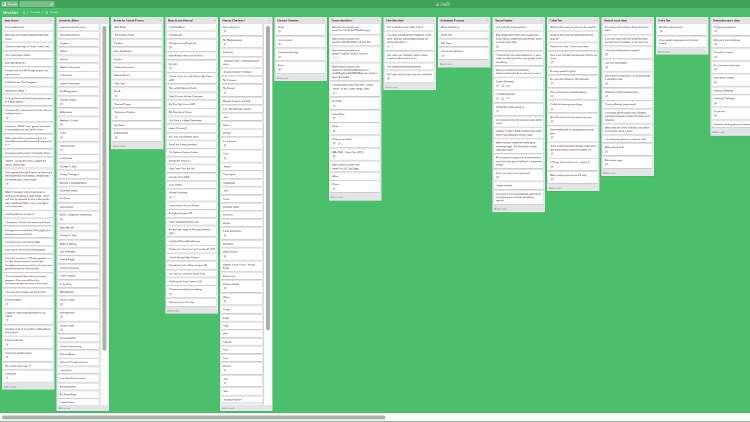
Task: Open the menu icon of the first list
Action: pyautogui.click(x=51, y=21)
